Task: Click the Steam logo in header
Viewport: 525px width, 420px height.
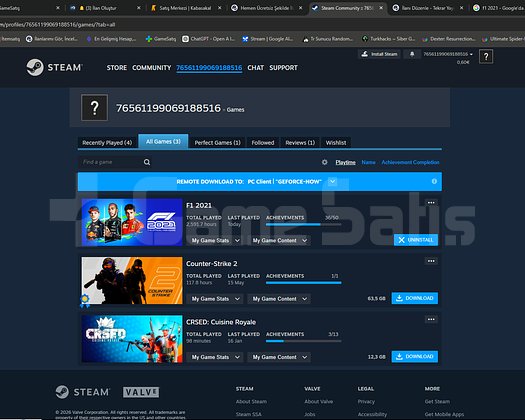Action: (x=54, y=67)
